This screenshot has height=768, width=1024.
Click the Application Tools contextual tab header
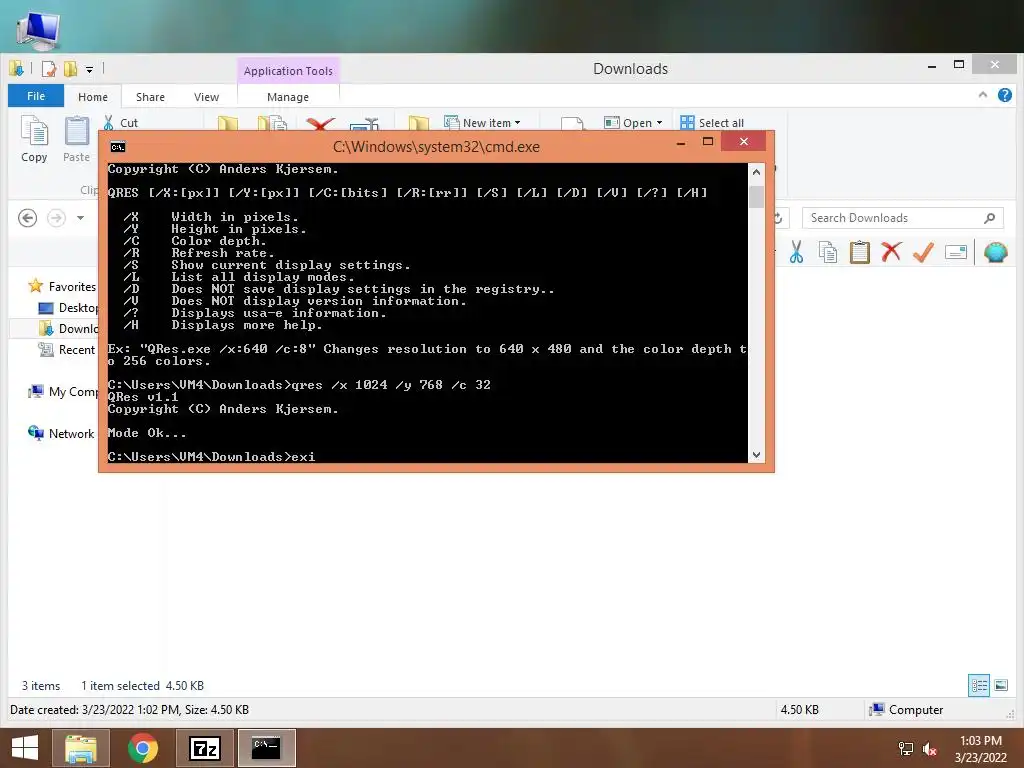[x=288, y=71]
